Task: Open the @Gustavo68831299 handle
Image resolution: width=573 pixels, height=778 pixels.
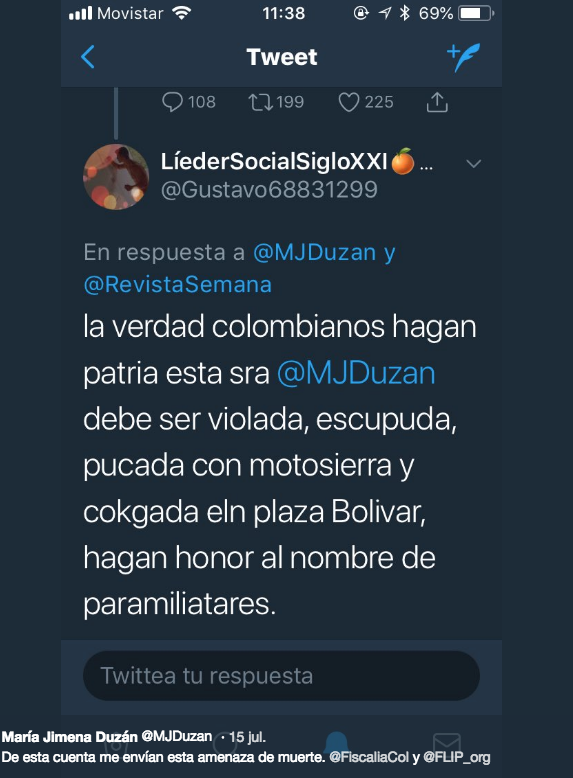Action: 269,190
